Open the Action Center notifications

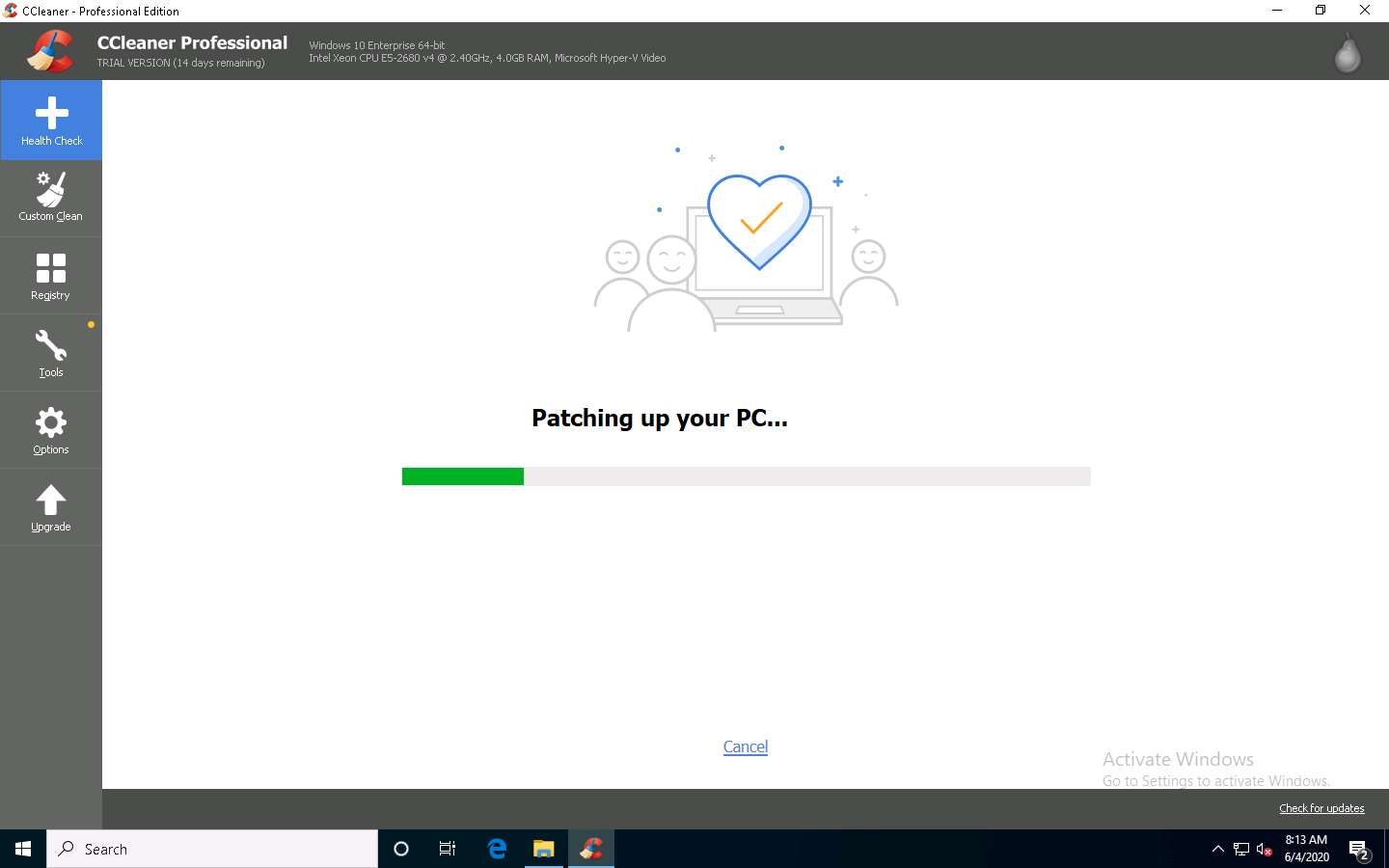tap(1359, 850)
